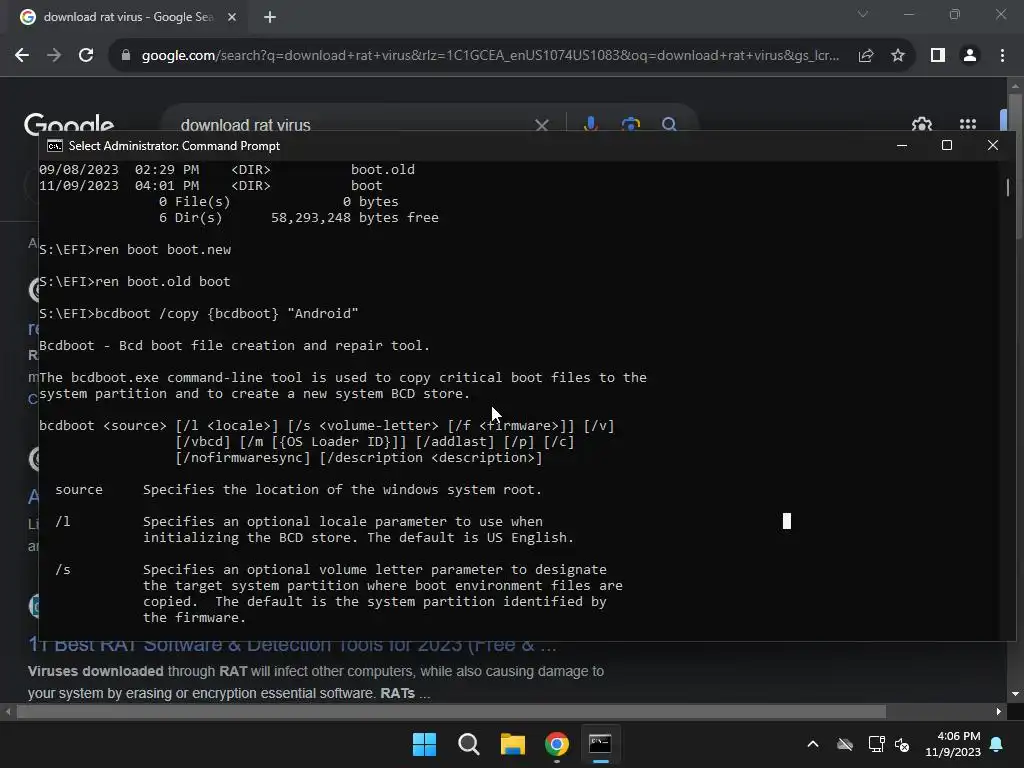Viewport: 1024px width, 768px height.
Task: Show hidden system tray icons
Action: coord(813,744)
